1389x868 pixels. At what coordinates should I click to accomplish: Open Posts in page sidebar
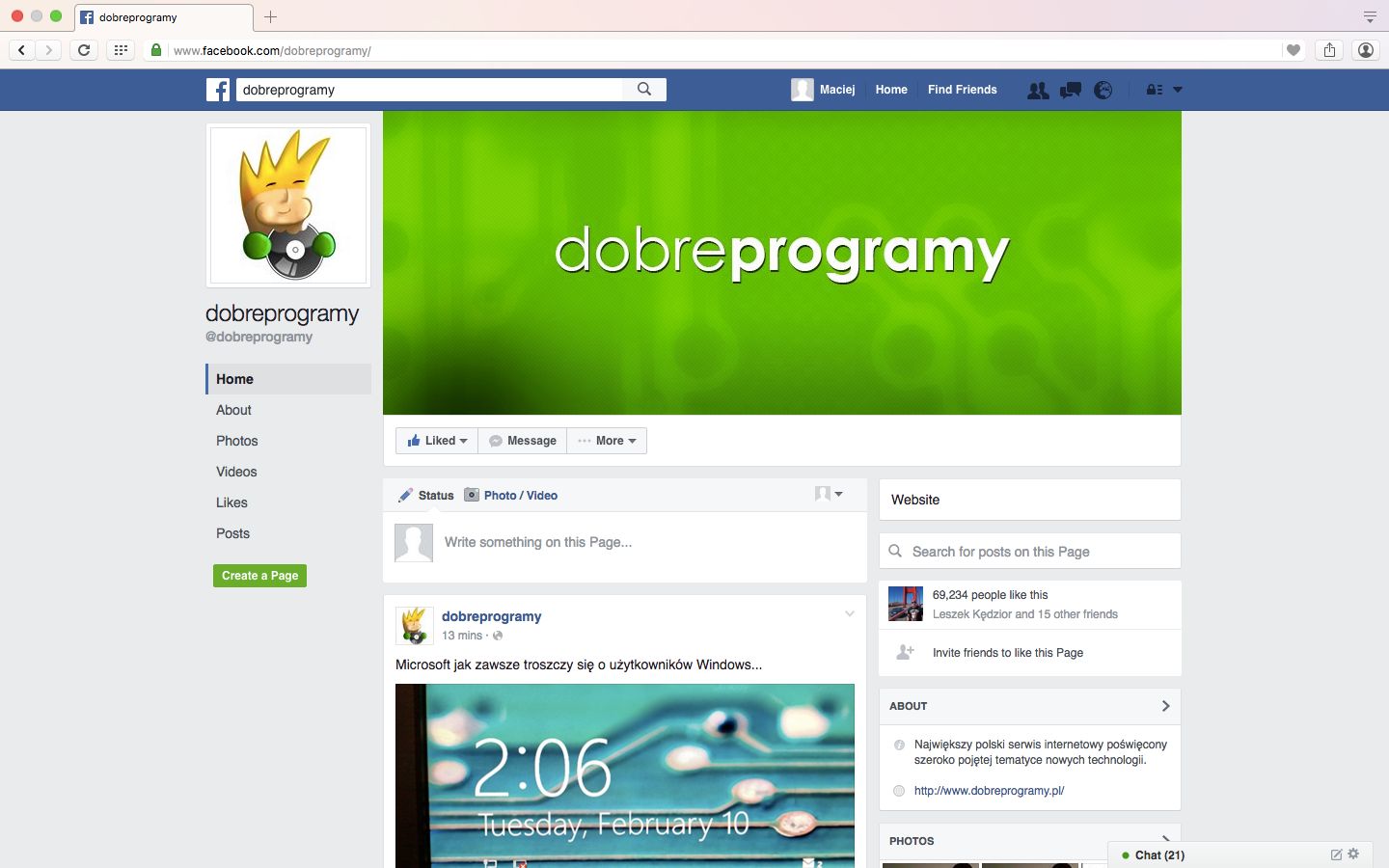coord(232,533)
